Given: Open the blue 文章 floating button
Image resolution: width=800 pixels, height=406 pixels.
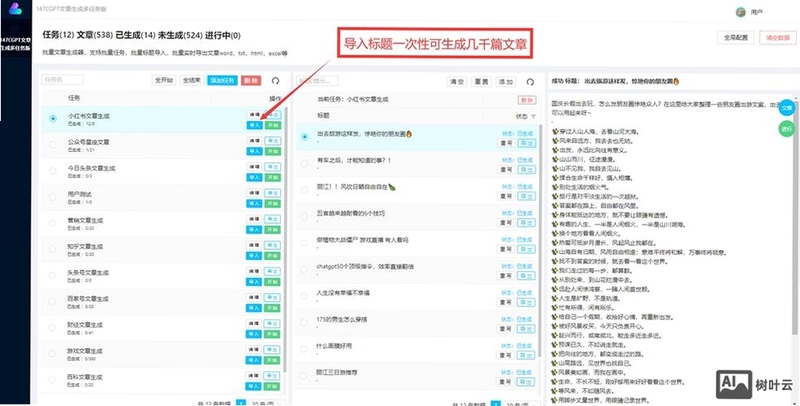Looking at the screenshot, I should click(x=787, y=108).
